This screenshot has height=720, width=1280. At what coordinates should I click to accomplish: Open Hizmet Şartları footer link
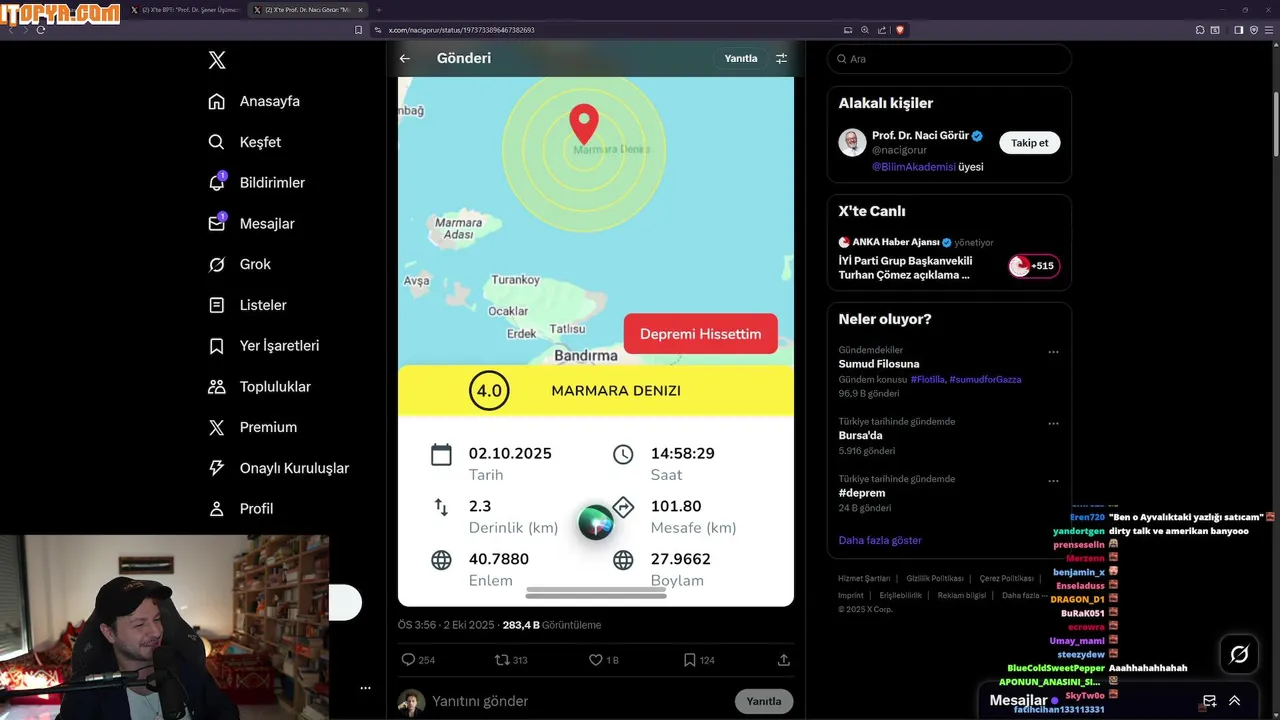pyautogui.click(x=864, y=579)
